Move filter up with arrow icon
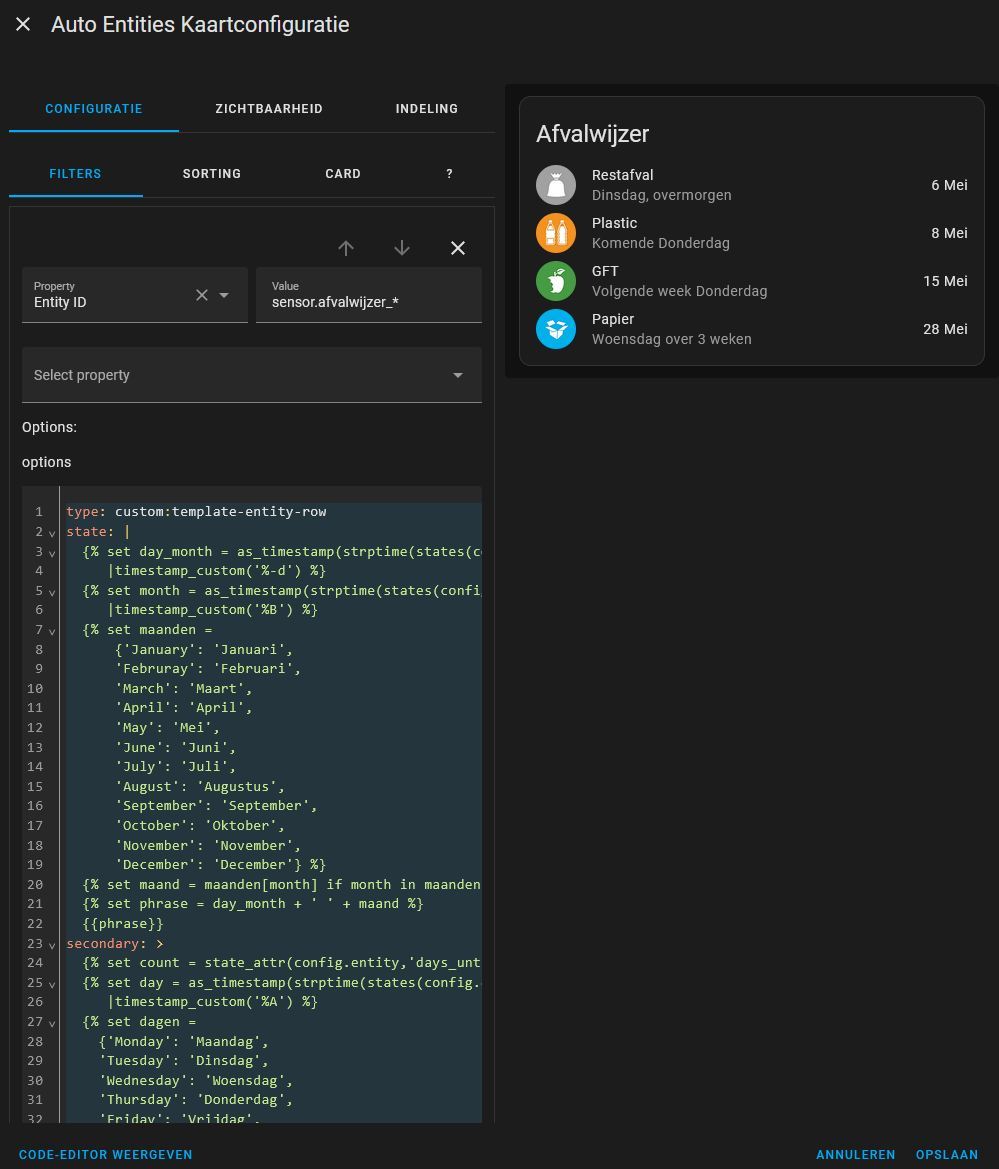This screenshot has width=999, height=1169. pos(346,248)
